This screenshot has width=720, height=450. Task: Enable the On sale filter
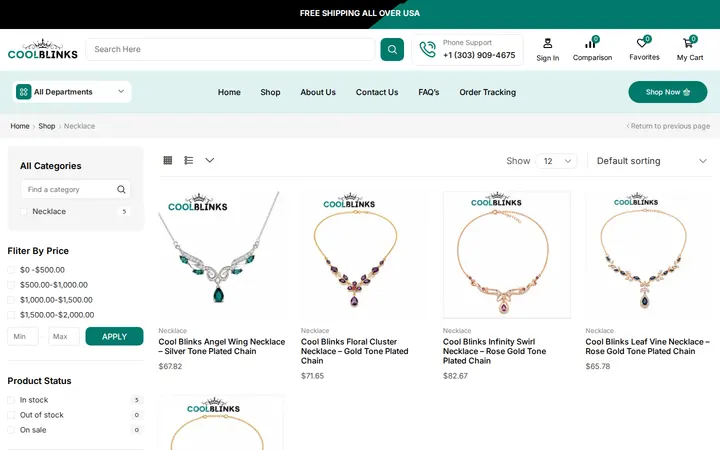coord(11,430)
